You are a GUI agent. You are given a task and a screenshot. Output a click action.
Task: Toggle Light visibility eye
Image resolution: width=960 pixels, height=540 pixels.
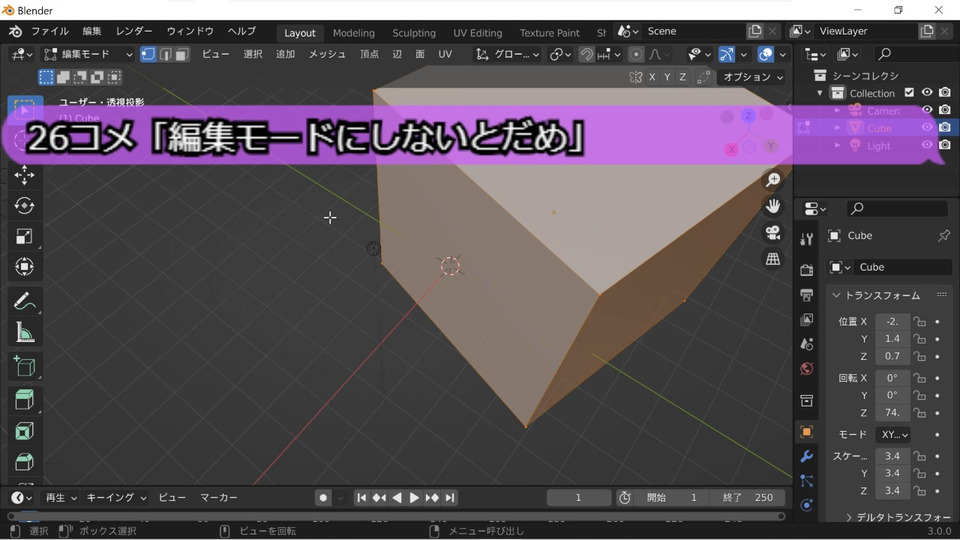(927, 145)
